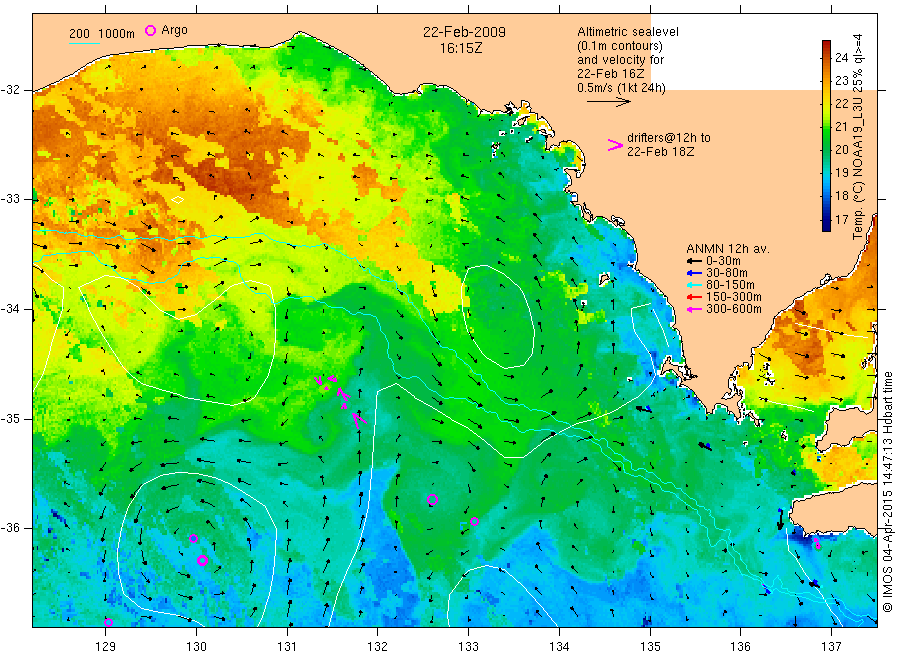900x660 pixels.
Task: Click the Argo float marker near 133E 36S
Action: tap(474, 522)
